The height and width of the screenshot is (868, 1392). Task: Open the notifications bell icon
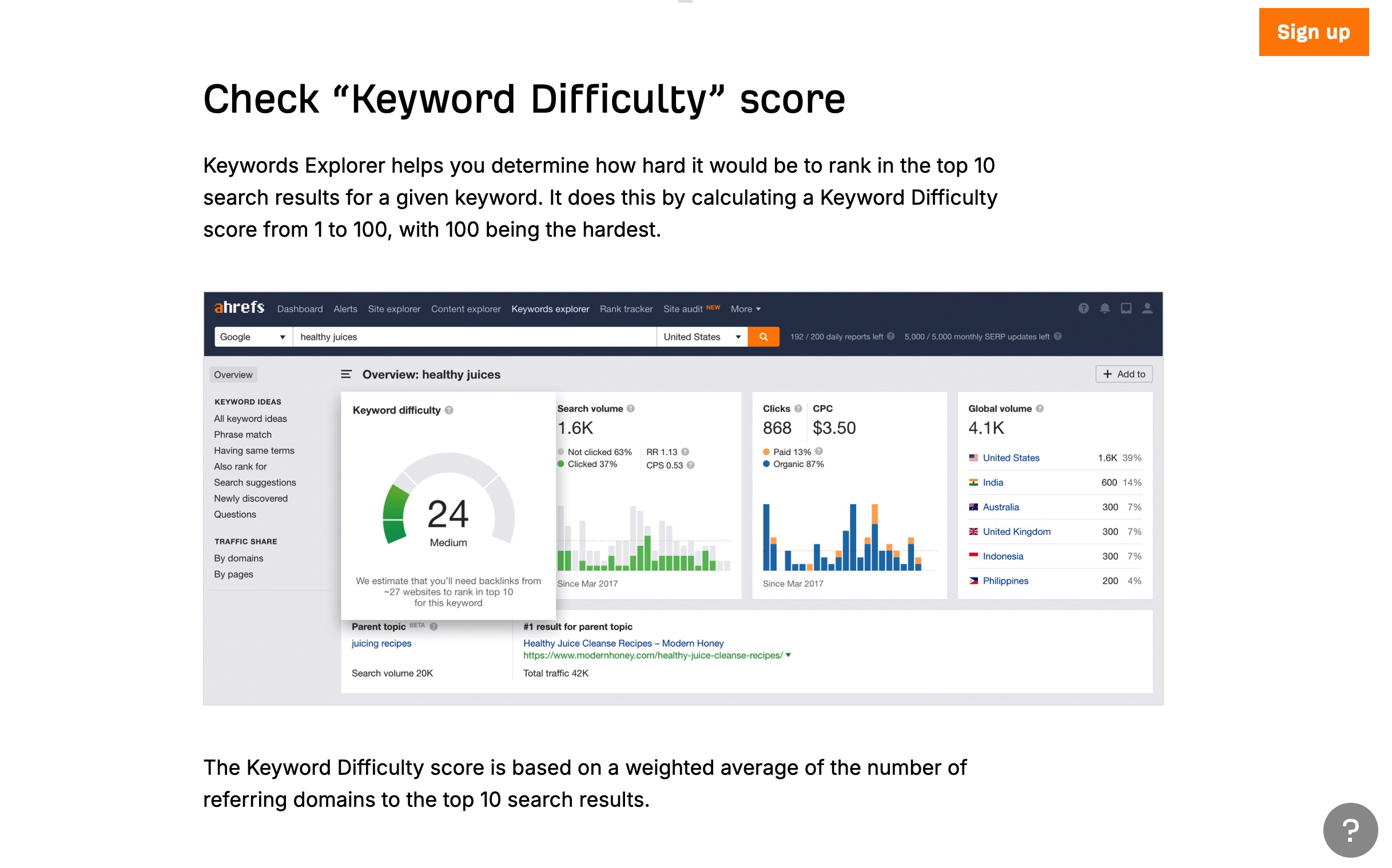click(x=1106, y=309)
